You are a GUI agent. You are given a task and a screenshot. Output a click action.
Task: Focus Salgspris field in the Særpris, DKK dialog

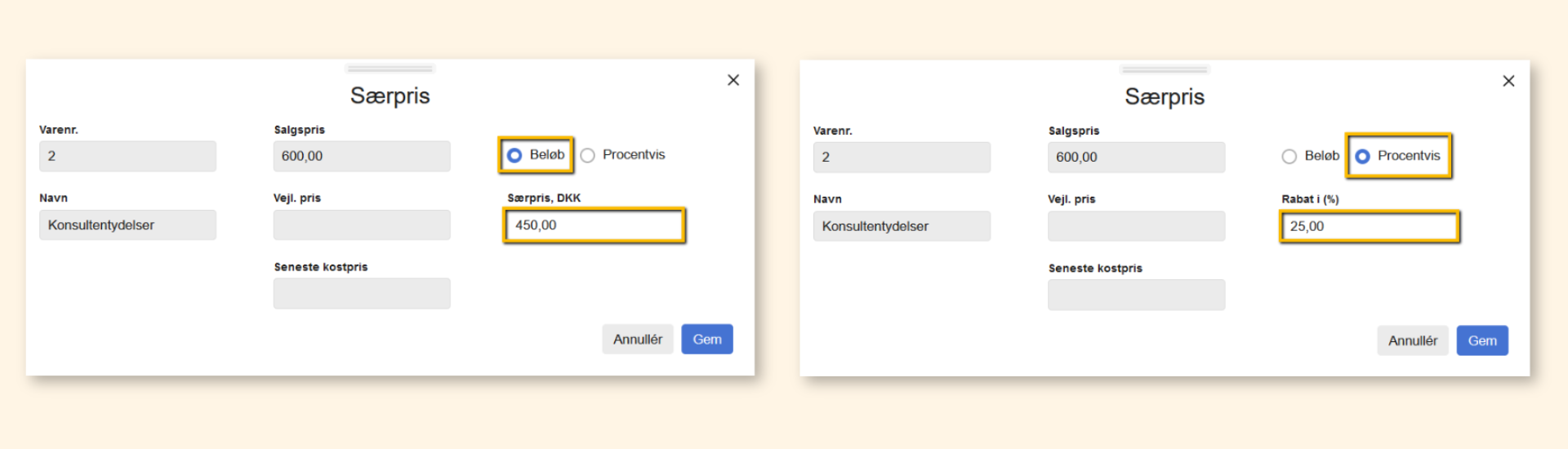click(x=361, y=156)
